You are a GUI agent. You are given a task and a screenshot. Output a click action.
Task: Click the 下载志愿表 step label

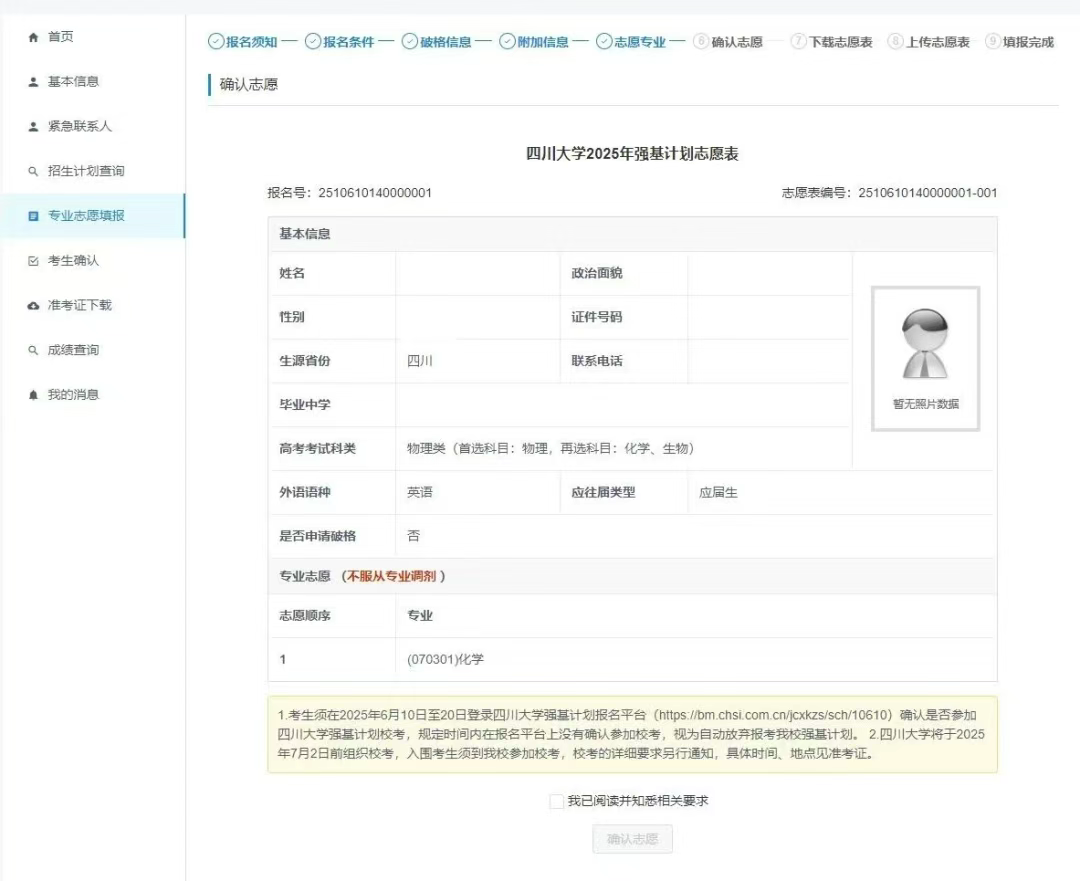840,42
